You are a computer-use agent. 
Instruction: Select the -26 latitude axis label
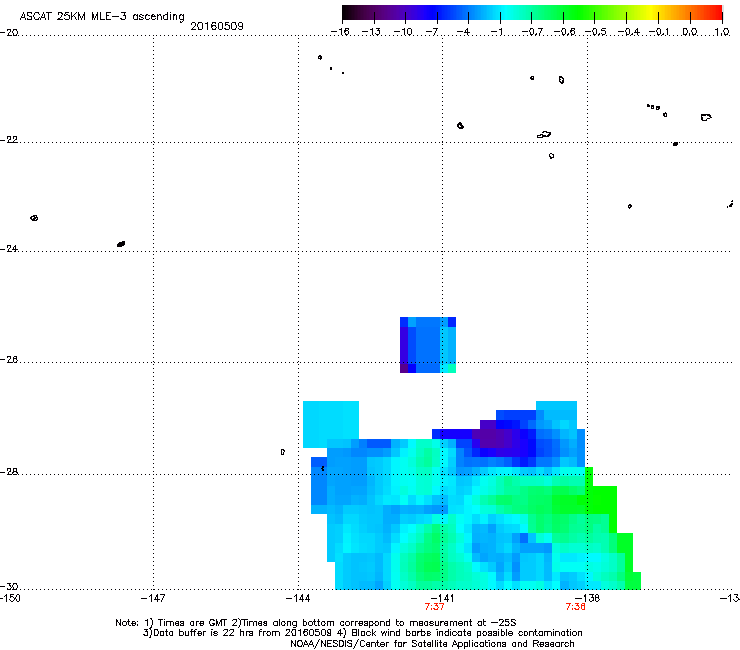click(x=9, y=360)
